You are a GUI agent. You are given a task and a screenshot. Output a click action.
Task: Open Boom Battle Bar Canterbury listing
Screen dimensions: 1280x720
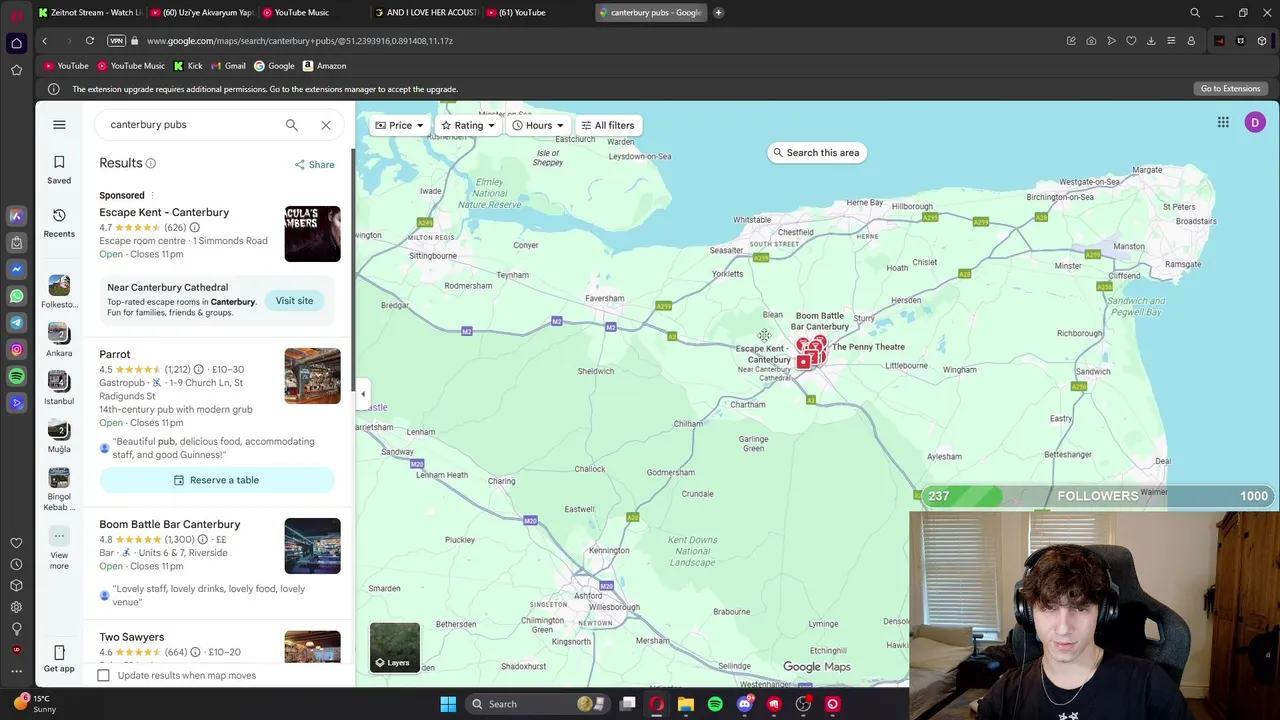pos(170,524)
